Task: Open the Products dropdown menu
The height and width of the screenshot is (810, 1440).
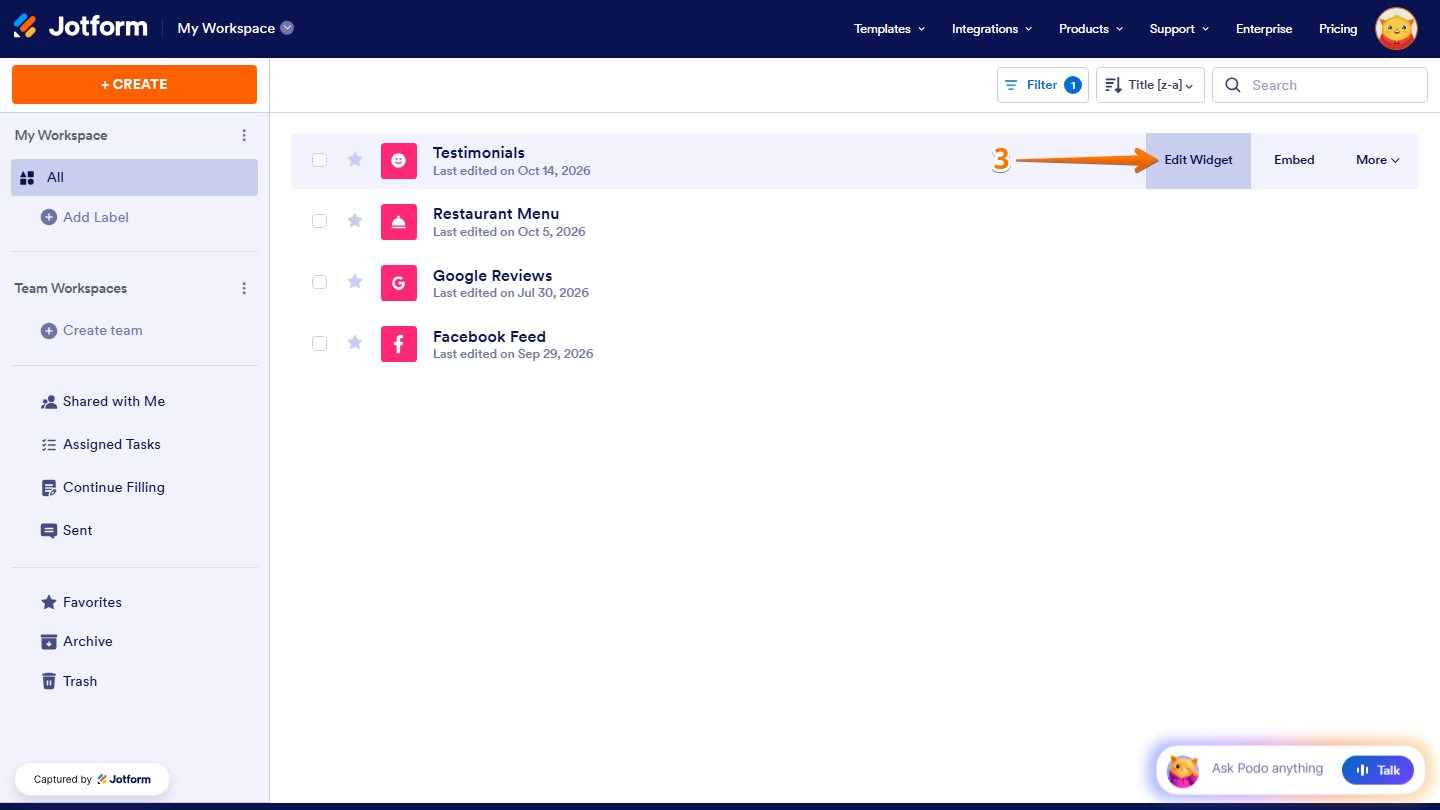Action: [1091, 29]
